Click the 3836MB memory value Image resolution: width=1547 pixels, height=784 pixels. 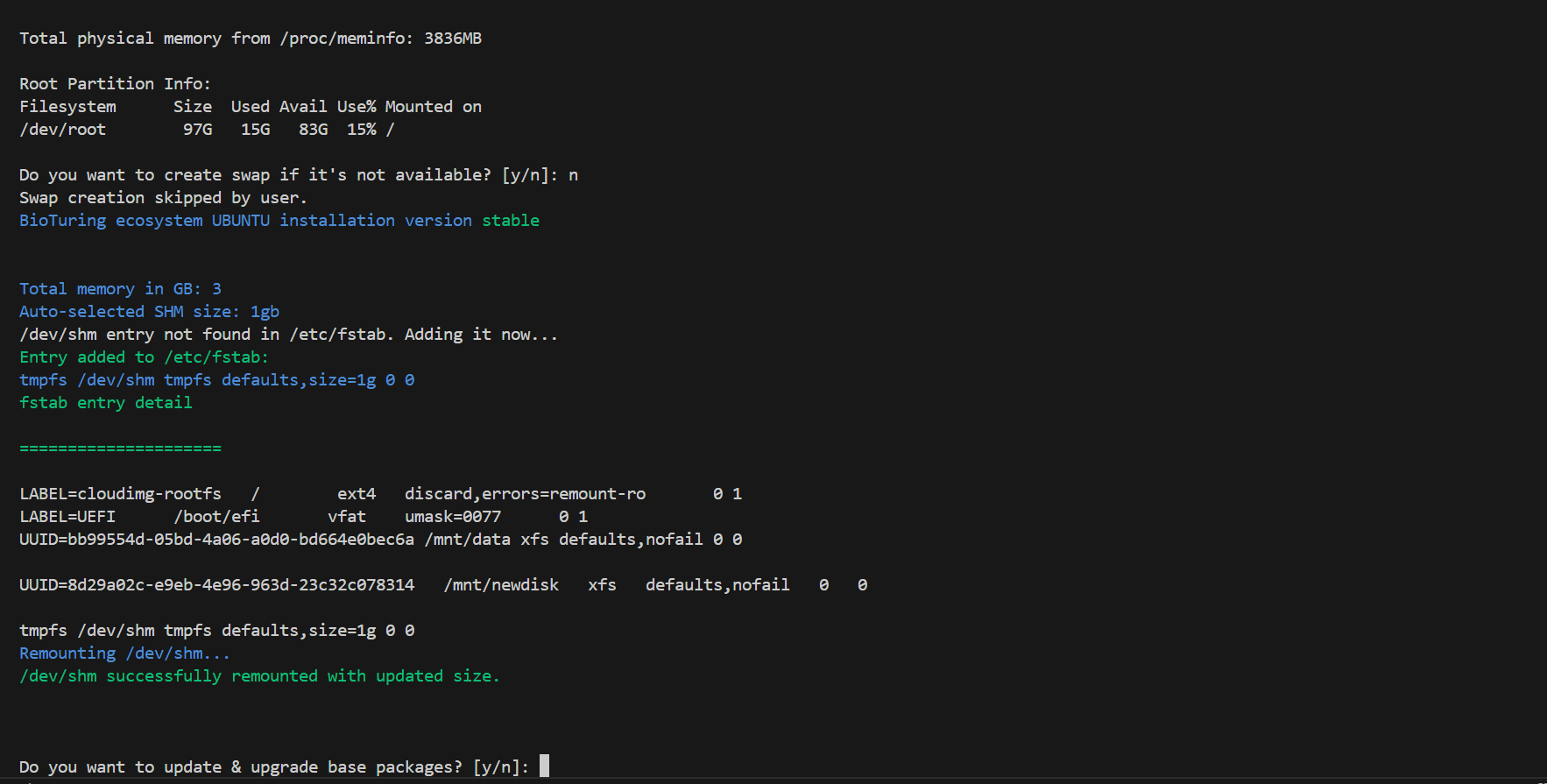[453, 39]
